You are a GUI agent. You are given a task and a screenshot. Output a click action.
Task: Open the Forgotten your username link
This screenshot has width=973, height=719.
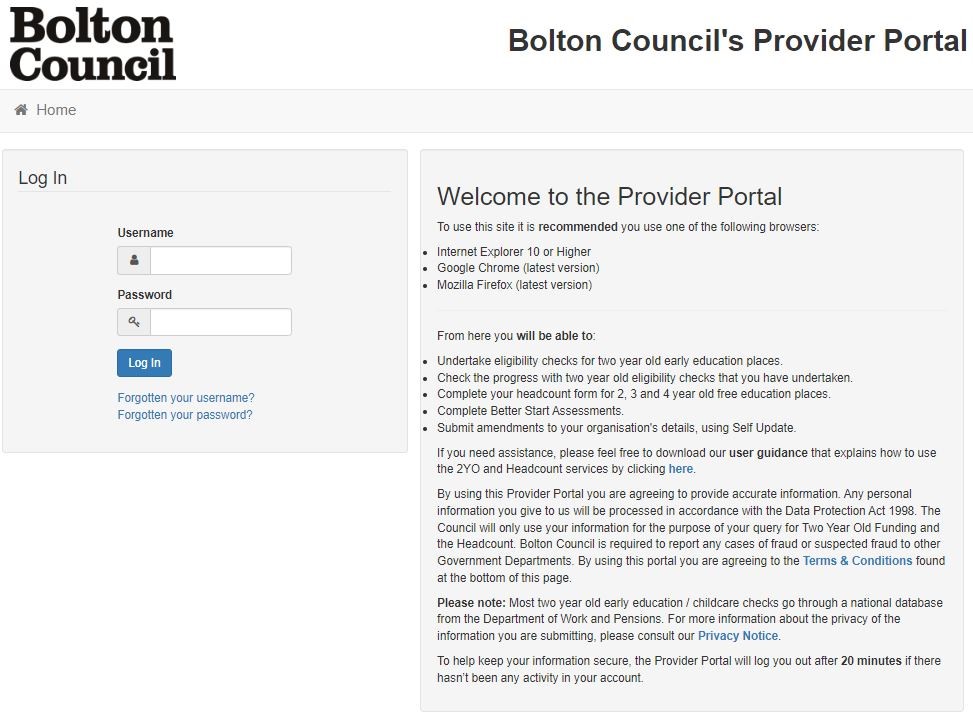click(186, 398)
